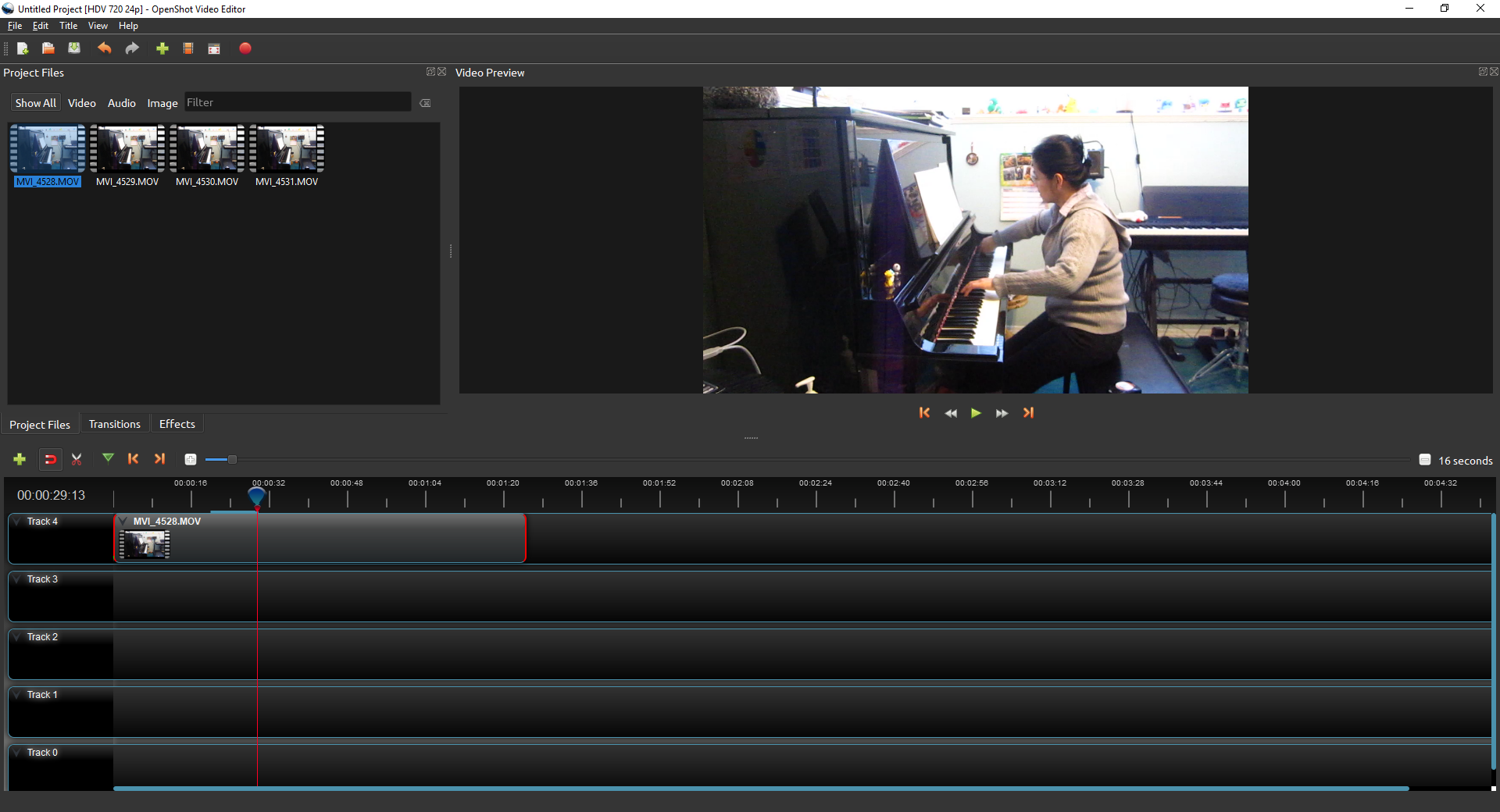Click the timeline zoom slider handle
The height and width of the screenshot is (812, 1500).
(232, 460)
